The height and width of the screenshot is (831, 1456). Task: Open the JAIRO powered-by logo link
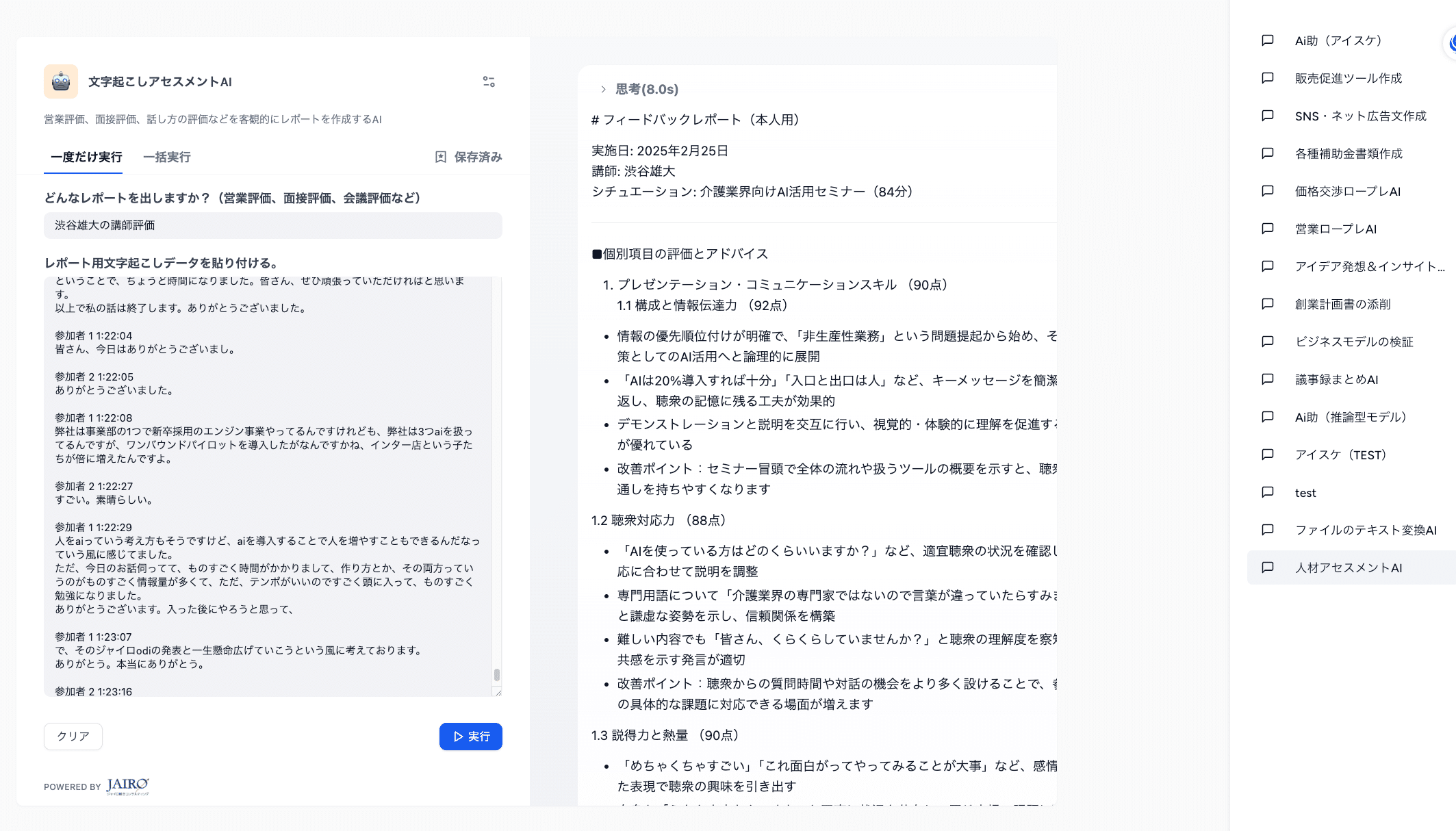click(127, 786)
